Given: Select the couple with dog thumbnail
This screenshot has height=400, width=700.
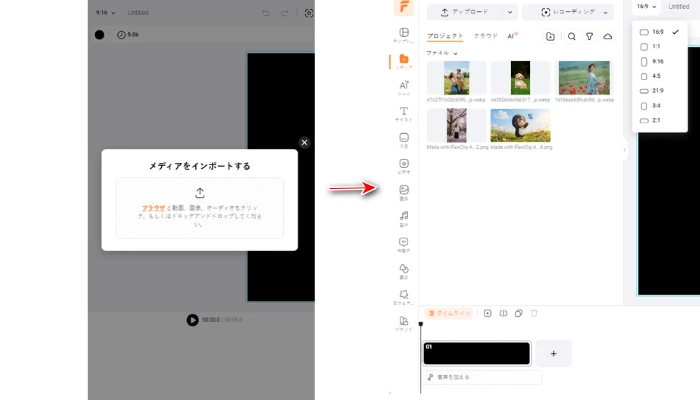Looking at the screenshot, I should click(456, 78).
